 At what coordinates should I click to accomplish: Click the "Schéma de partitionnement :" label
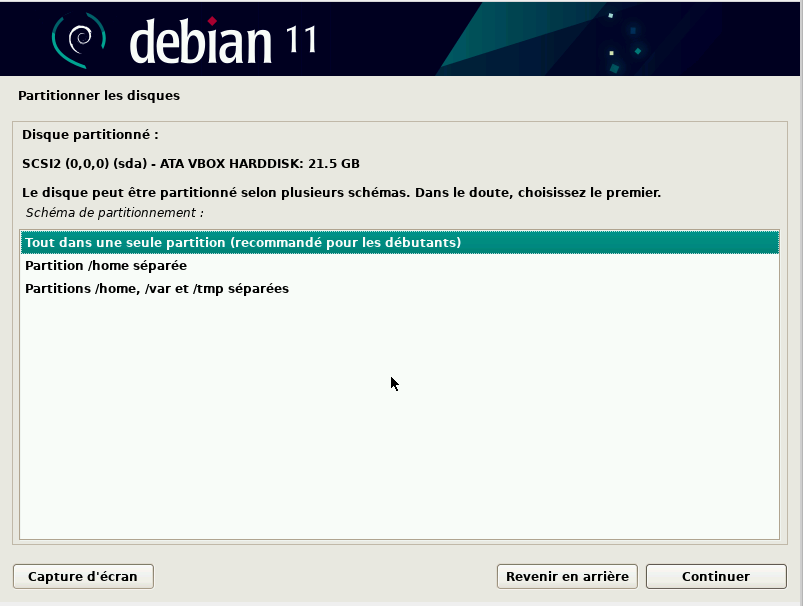pyautogui.click(x=115, y=213)
